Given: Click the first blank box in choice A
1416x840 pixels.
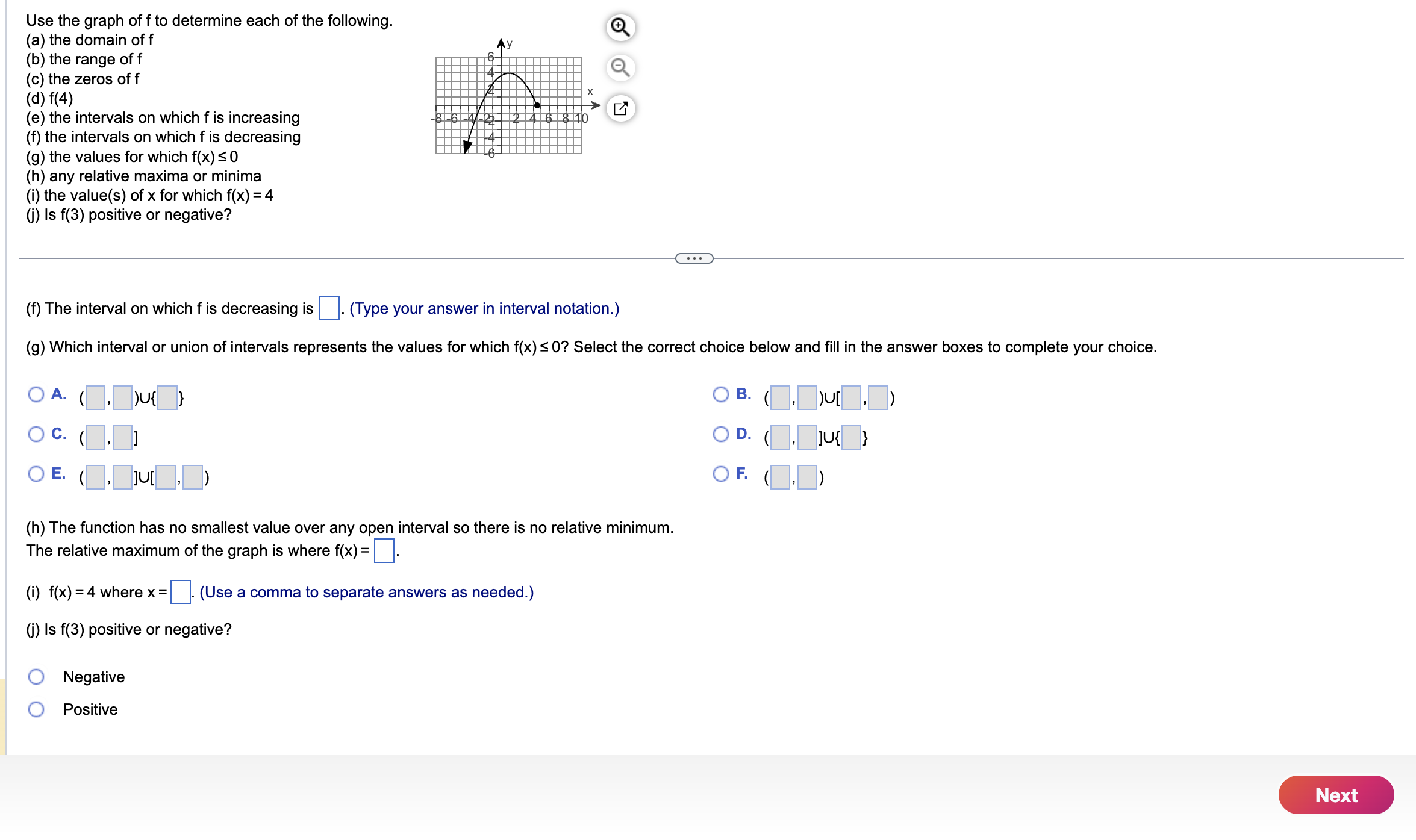Looking at the screenshot, I should click(x=94, y=398).
